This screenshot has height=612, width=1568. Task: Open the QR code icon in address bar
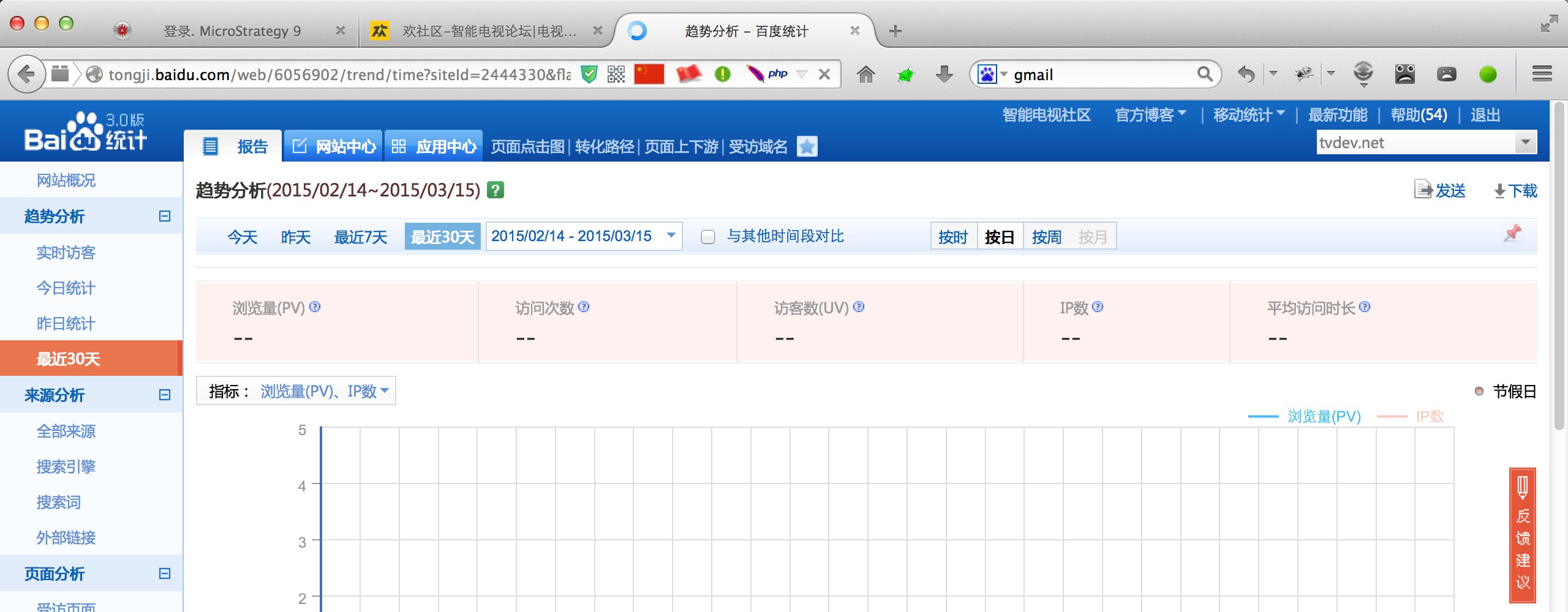(616, 75)
